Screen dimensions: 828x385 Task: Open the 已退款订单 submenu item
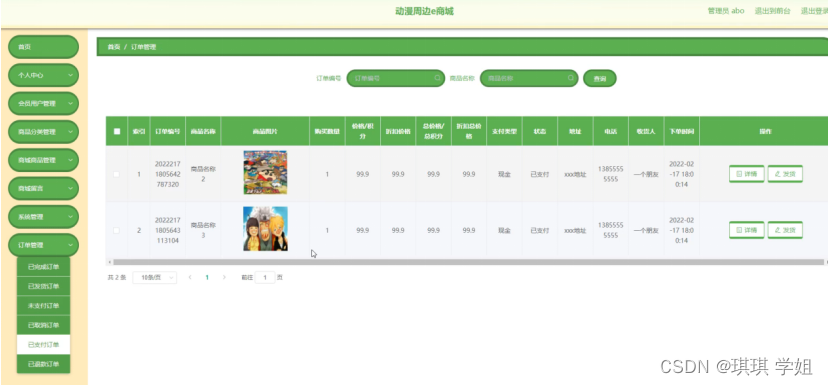point(43,364)
